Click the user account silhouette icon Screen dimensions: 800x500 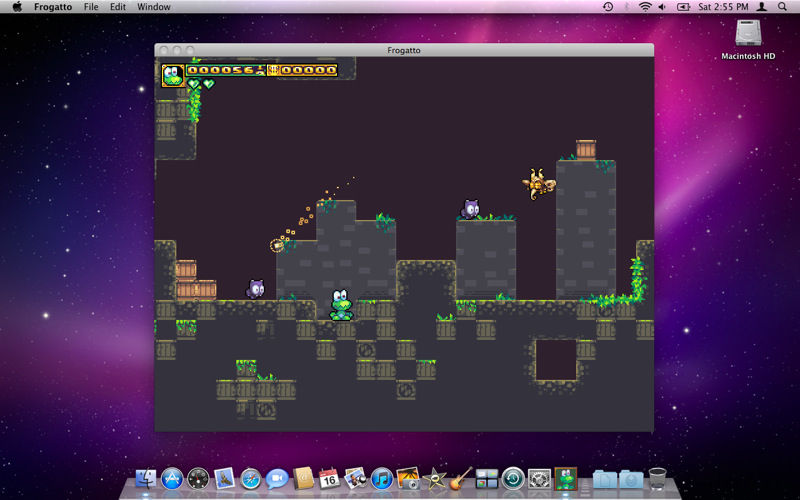click(x=762, y=7)
